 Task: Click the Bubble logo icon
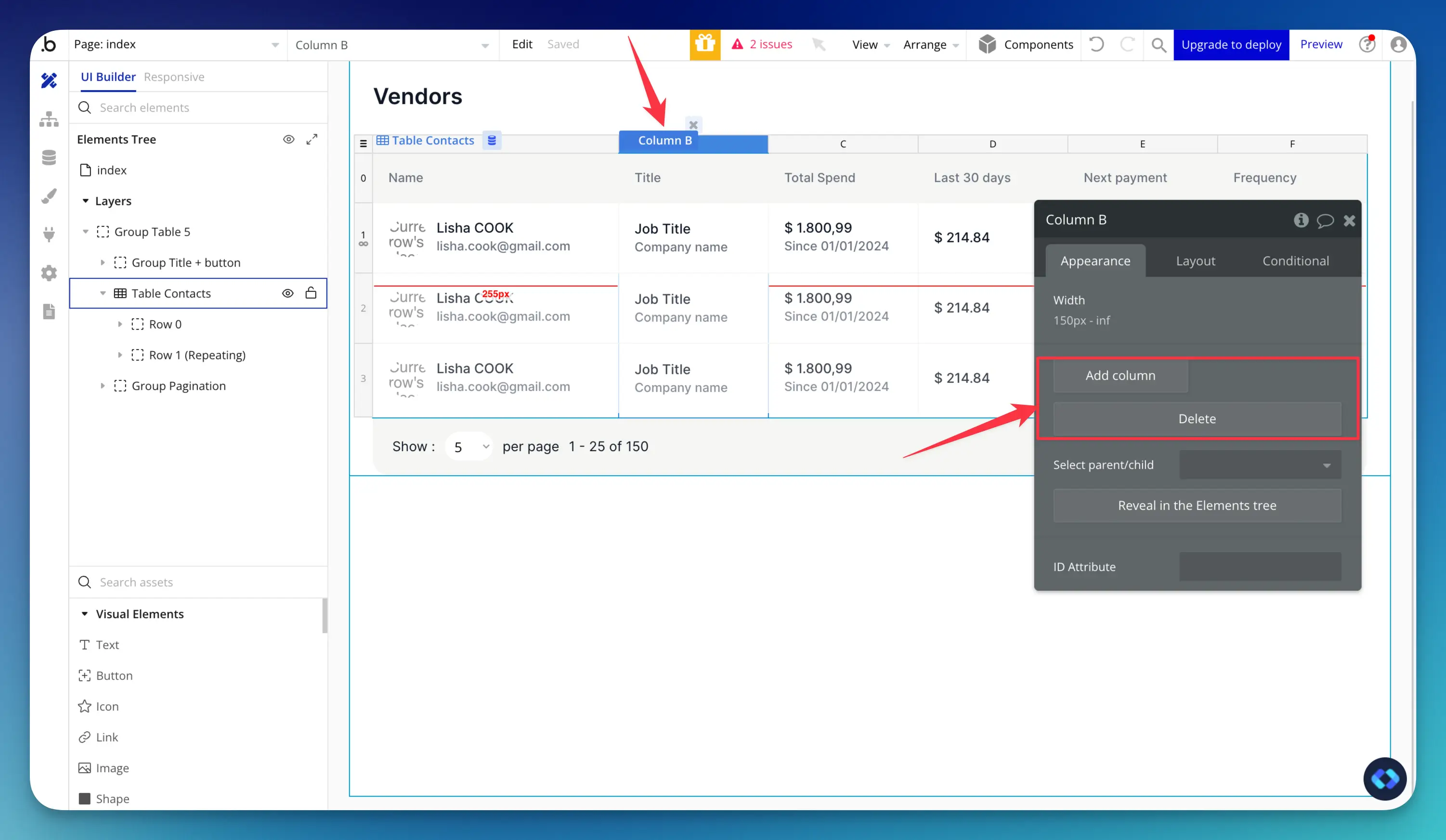(49, 44)
